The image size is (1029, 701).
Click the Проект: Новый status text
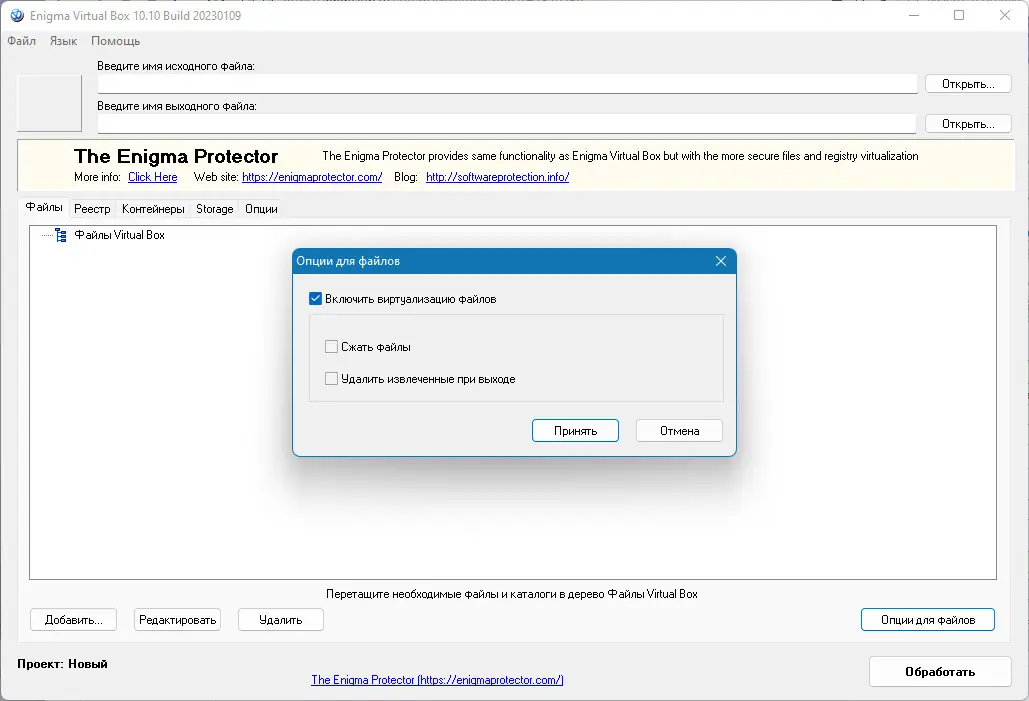point(62,664)
